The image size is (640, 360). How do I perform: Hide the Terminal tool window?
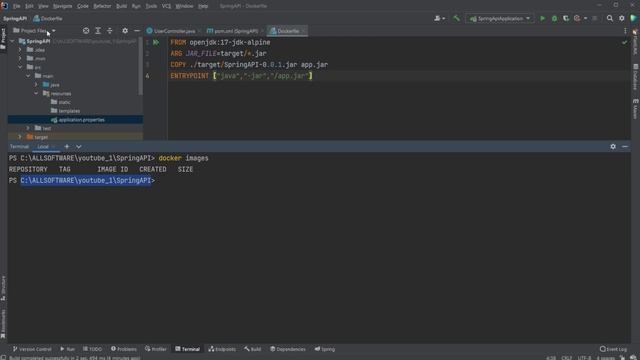pyautogui.click(x=625, y=147)
